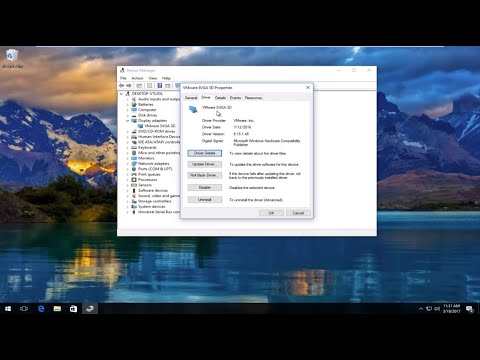480x360 pixels.
Task: Expand the IDE ATA/ATAPI controllers node
Action: tap(127, 142)
